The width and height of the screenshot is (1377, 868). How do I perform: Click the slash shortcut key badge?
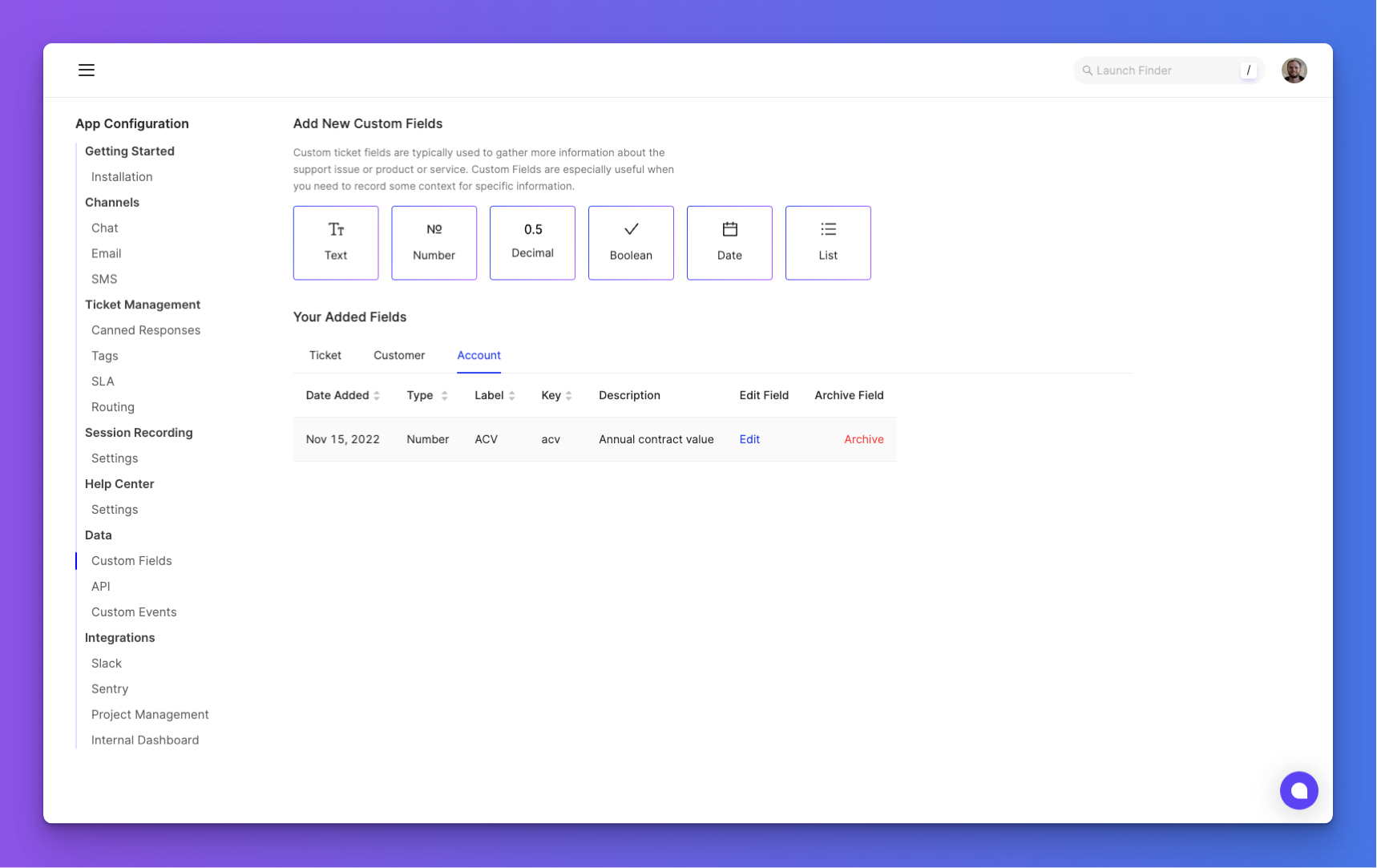(x=1248, y=71)
